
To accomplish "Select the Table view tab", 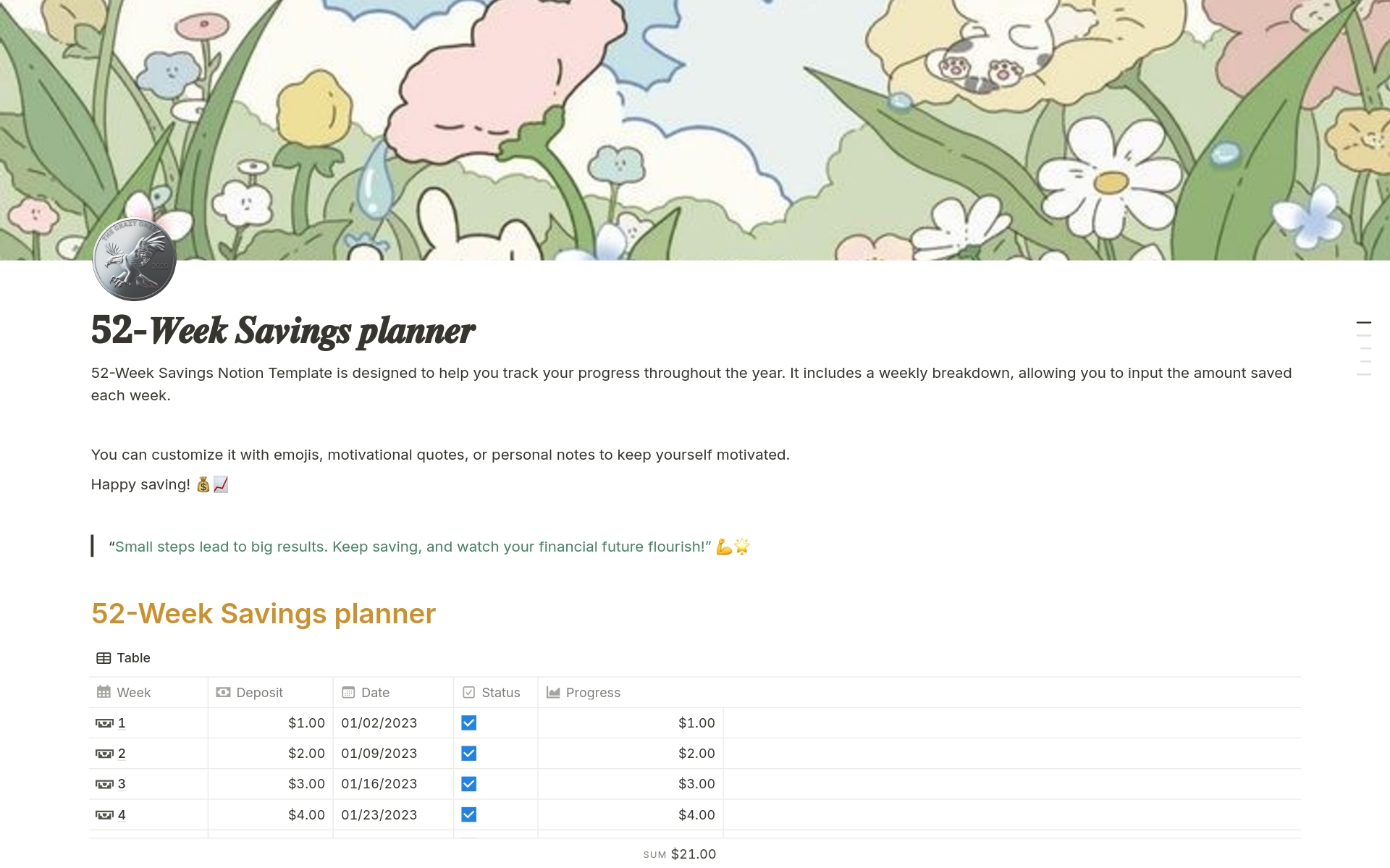I will [x=123, y=658].
